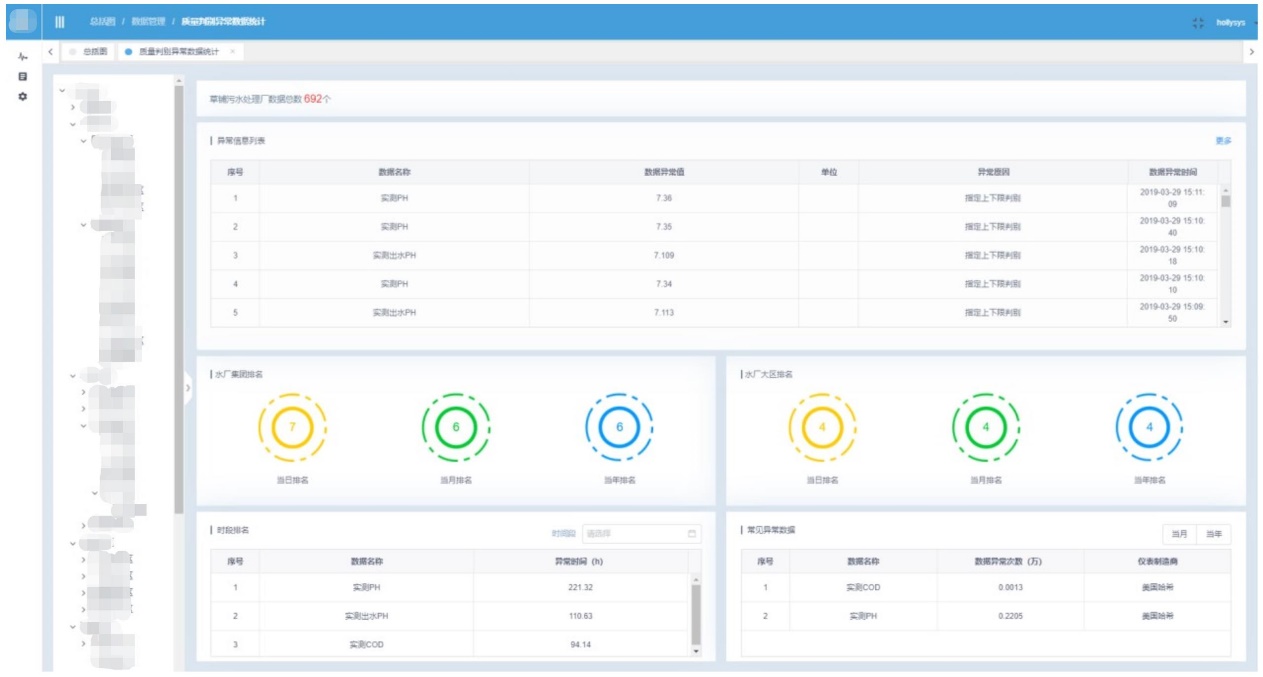This screenshot has height=677, width=1263.
Task: Click the 时间段 date input field
Action: 632,534
